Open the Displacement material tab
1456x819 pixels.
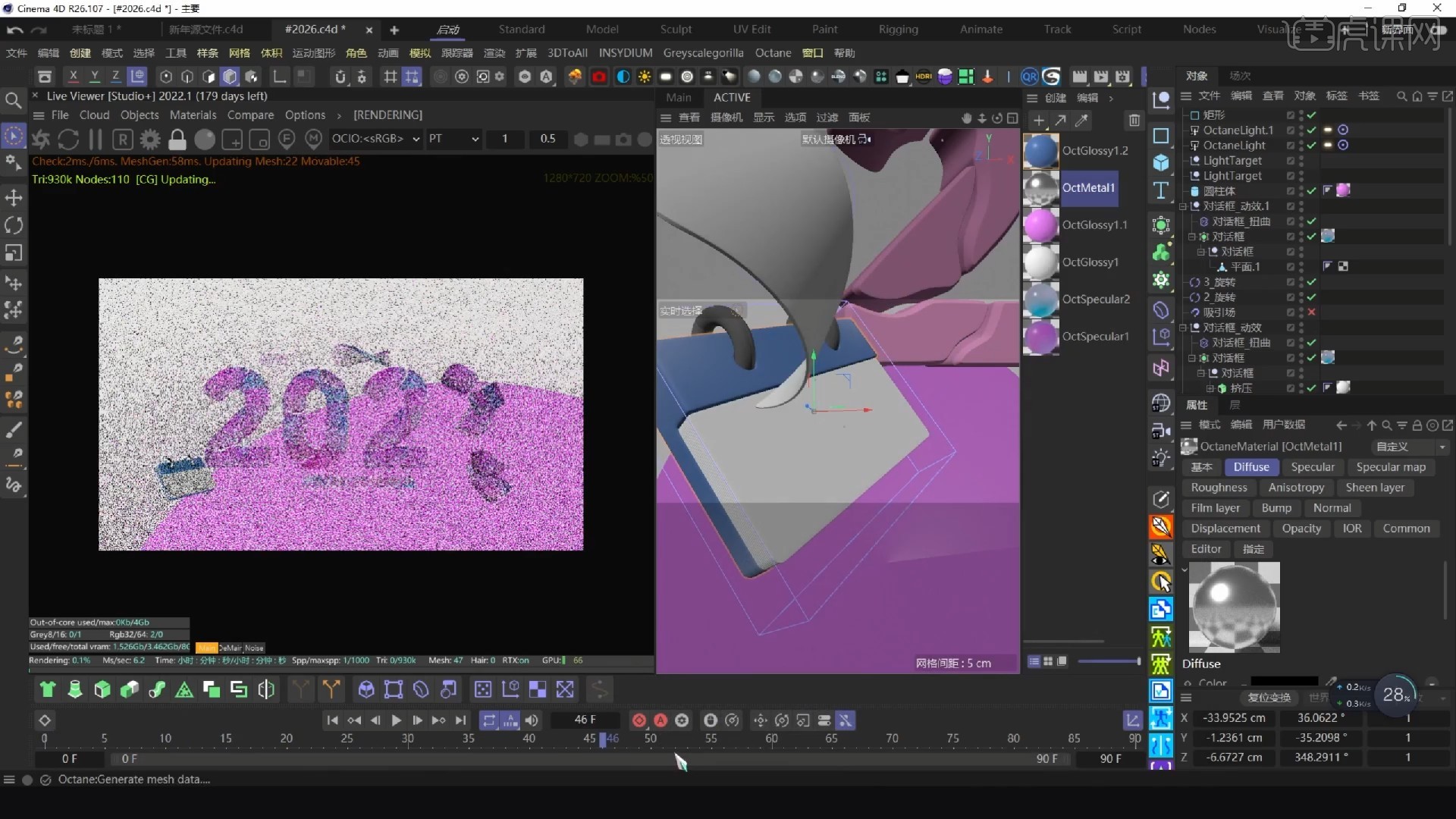[x=1225, y=529]
